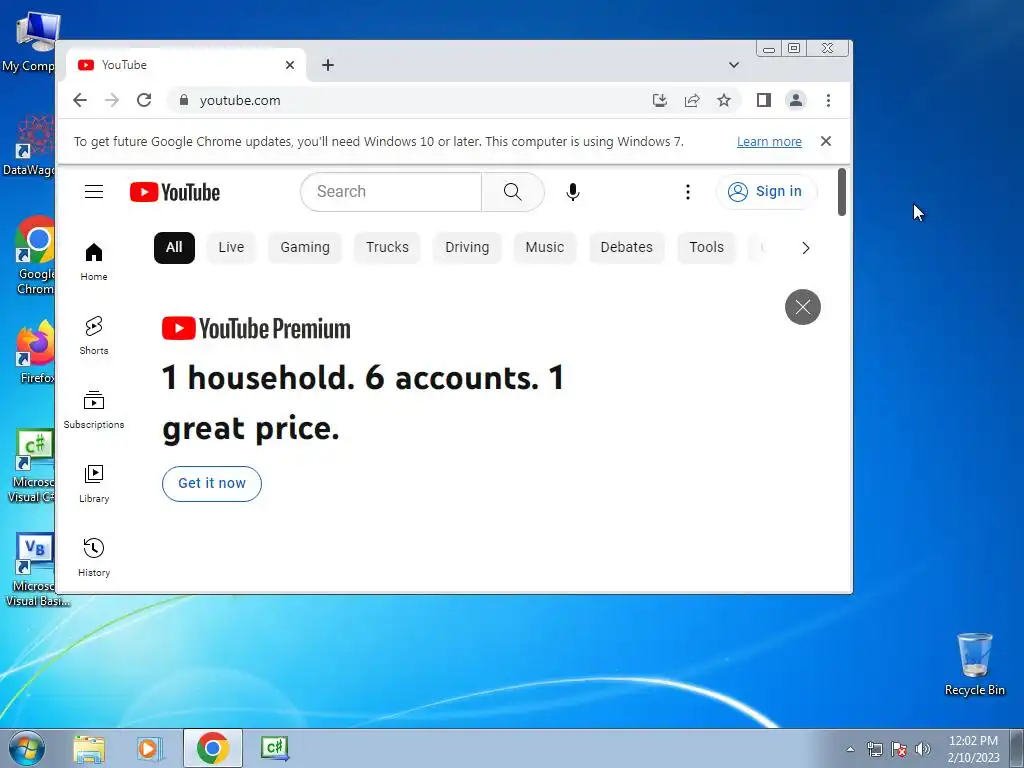Bookmark this tab with star icon

(x=724, y=100)
